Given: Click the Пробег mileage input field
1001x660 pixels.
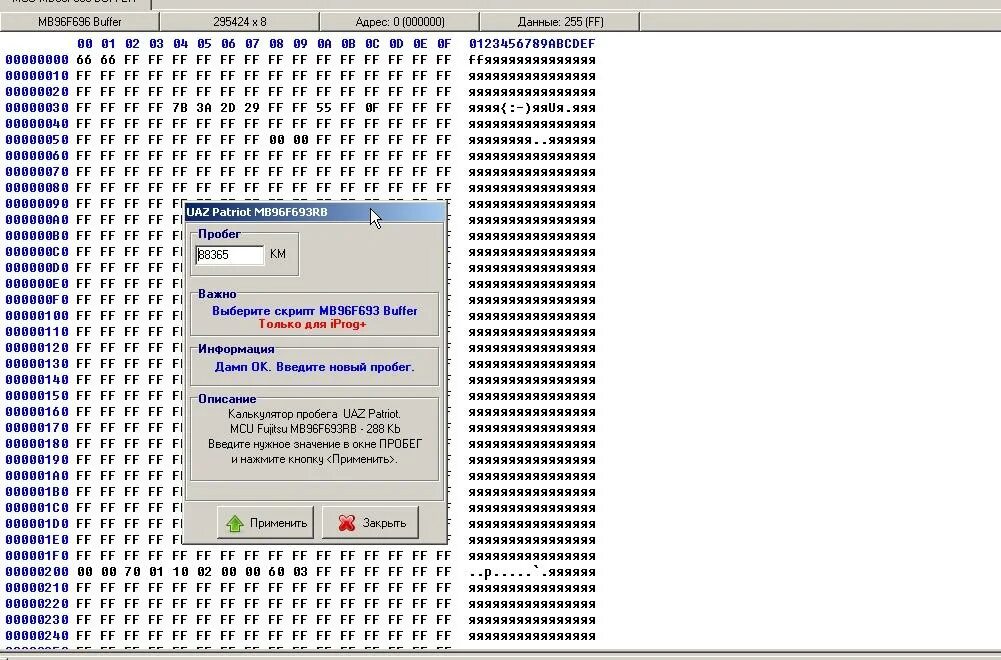Looking at the screenshot, I should [x=230, y=255].
